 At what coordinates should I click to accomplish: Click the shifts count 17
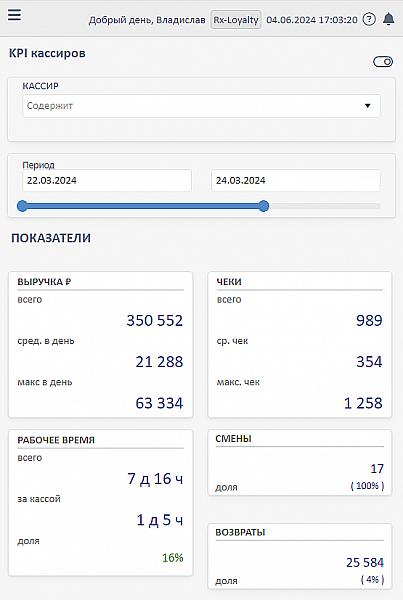coord(377,469)
